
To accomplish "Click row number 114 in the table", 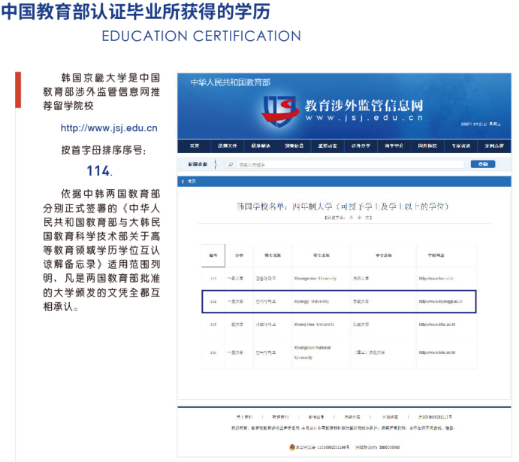I will click(213, 301).
